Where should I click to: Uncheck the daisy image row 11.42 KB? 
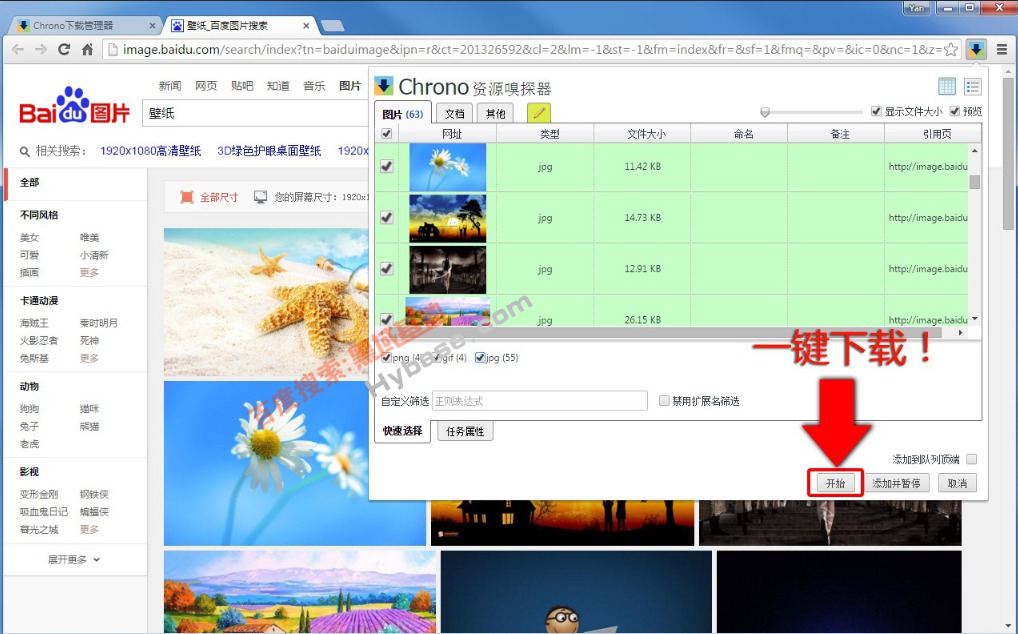coord(386,166)
